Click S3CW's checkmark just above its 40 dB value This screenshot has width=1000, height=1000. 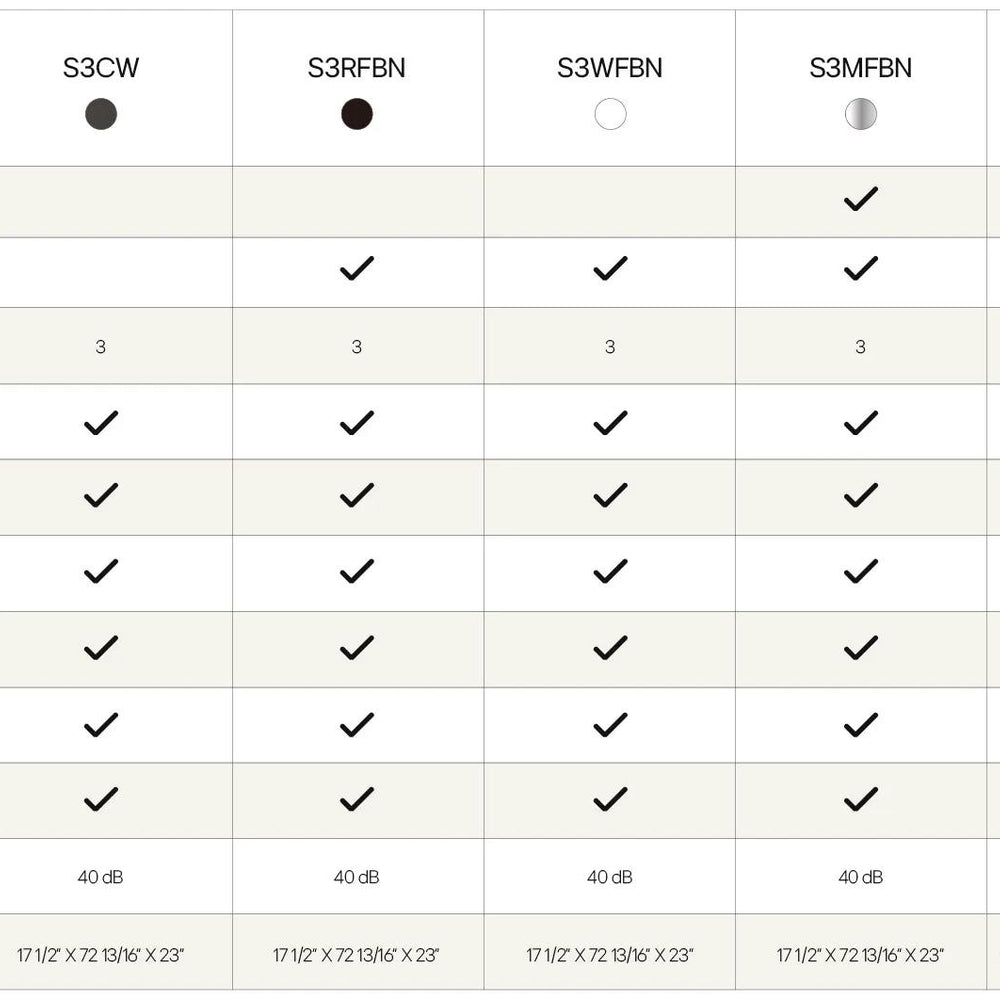101,799
